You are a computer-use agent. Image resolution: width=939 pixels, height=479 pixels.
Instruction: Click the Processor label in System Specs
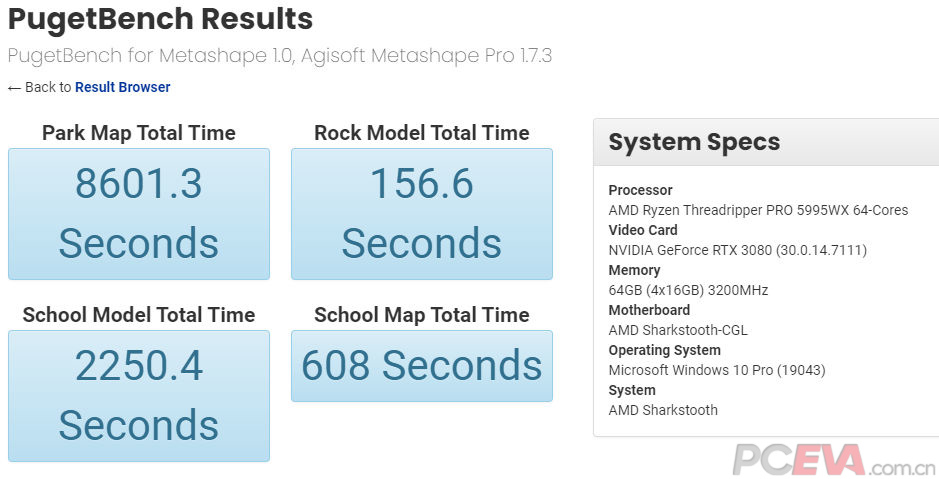(x=640, y=190)
